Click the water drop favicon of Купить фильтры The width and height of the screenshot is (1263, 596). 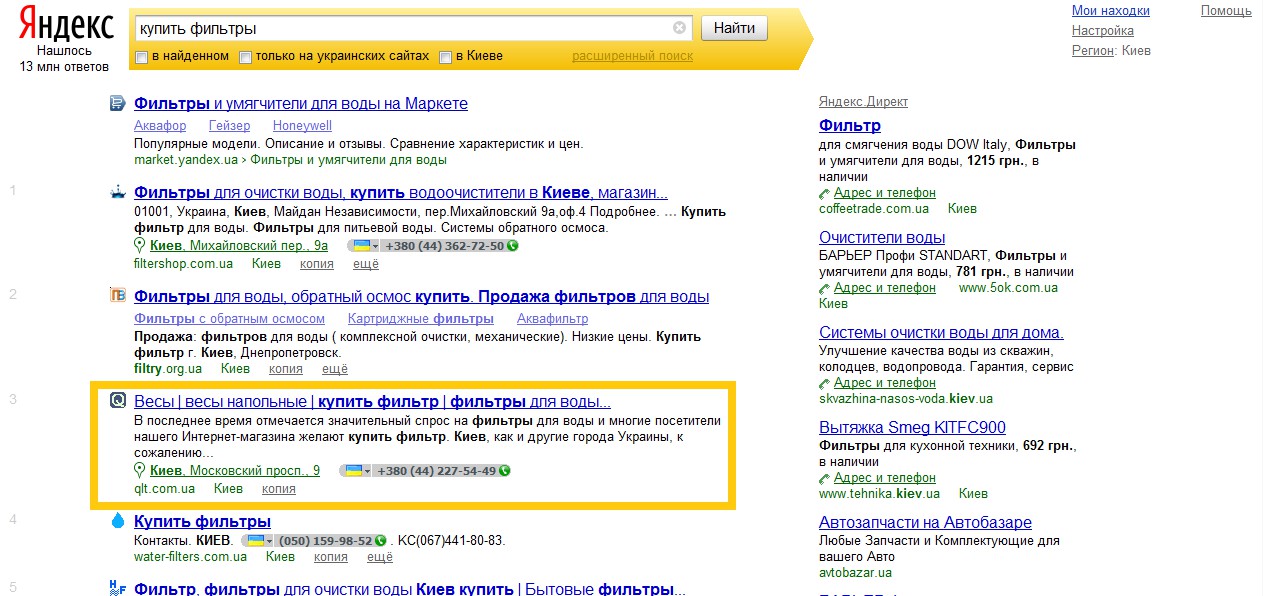pyautogui.click(x=117, y=521)
